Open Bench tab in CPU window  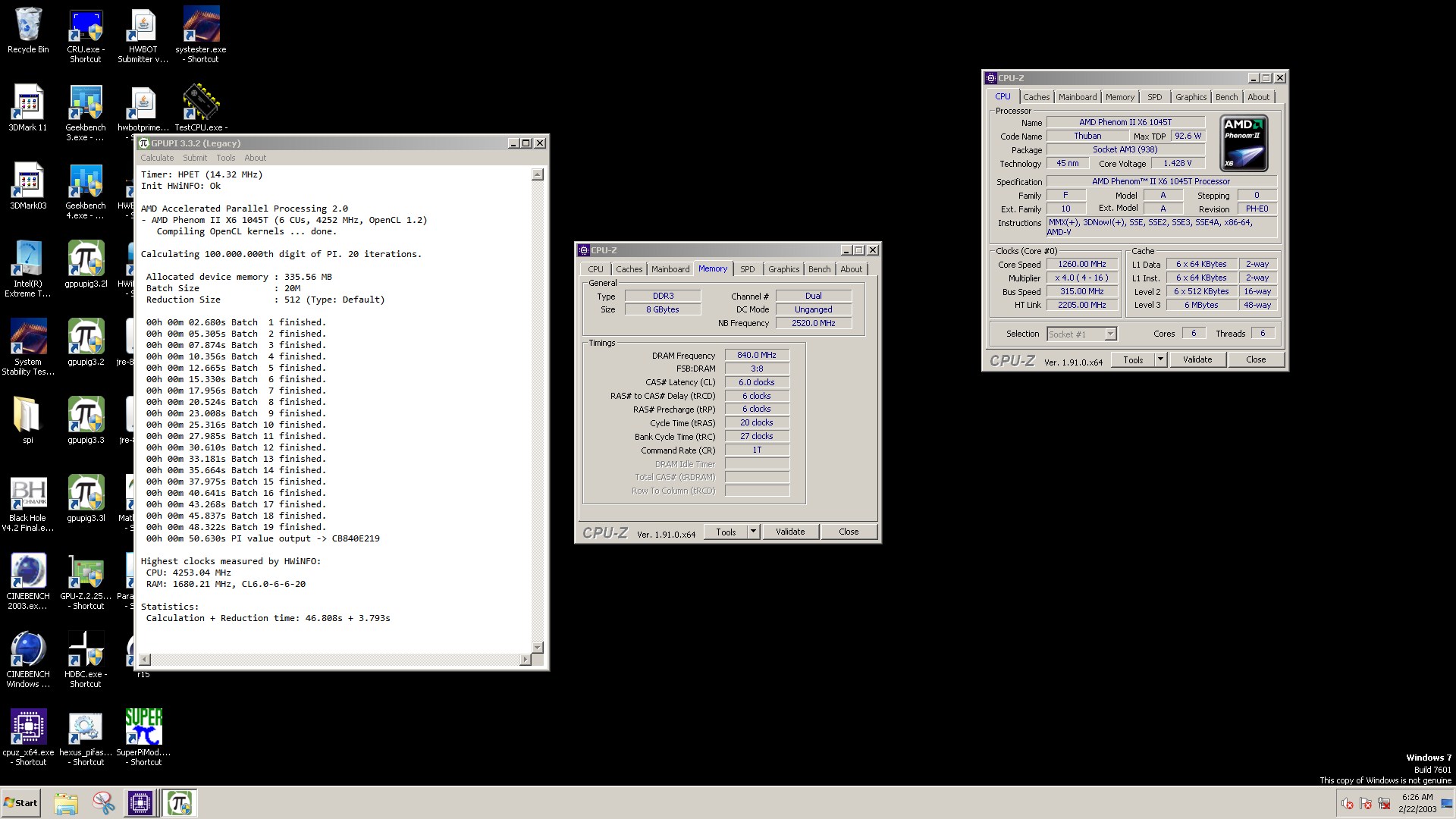point(1226,97)
